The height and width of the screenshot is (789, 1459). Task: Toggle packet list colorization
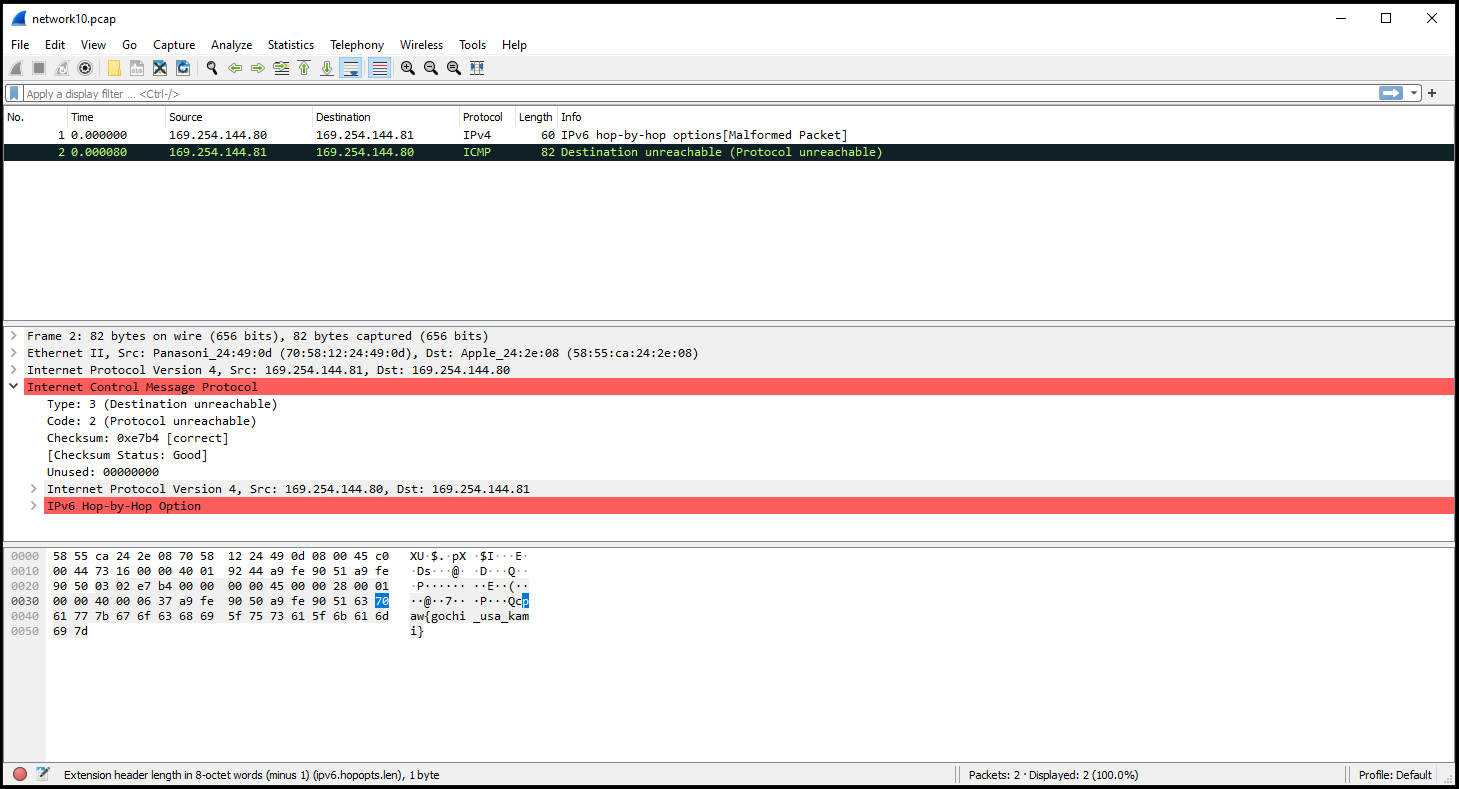point(379,68)
